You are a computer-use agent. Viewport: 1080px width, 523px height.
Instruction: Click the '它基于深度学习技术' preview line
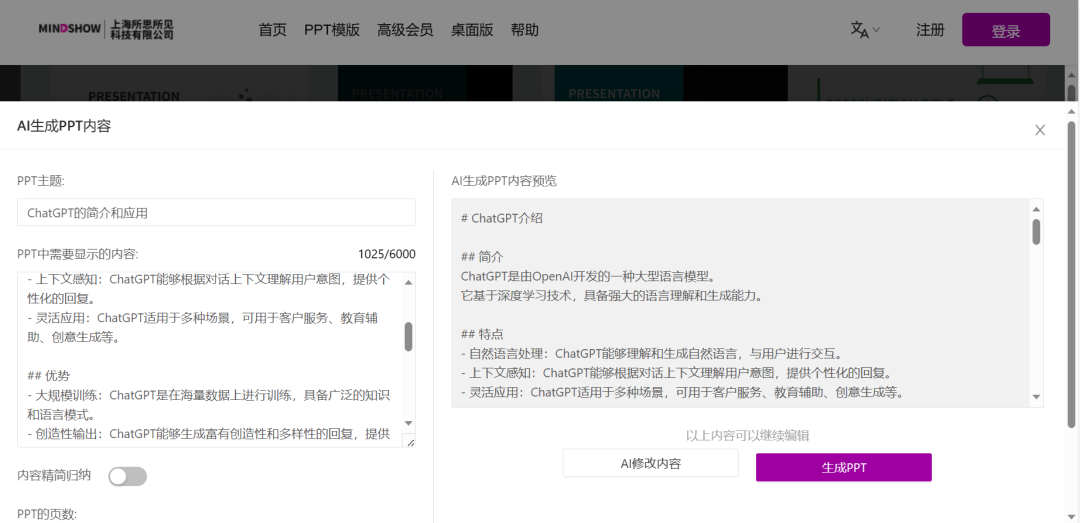tap(615, 296)
